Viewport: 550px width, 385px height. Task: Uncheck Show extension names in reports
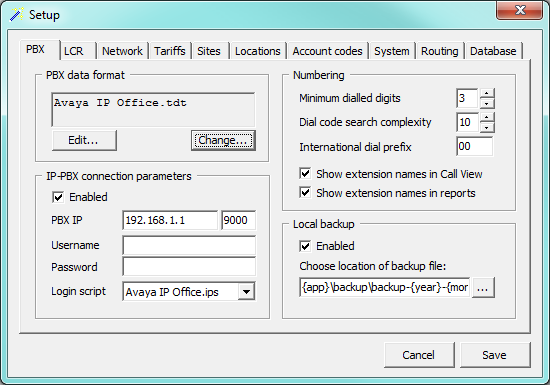tap(305, 192)
